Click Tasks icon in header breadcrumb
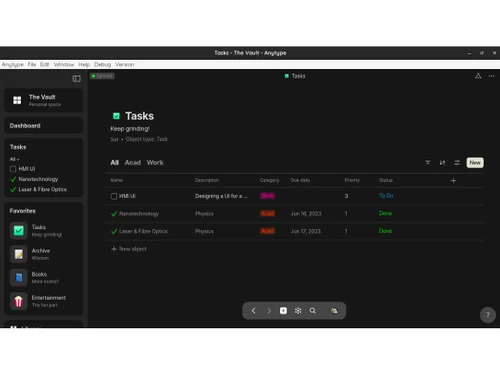This screenshot has width=500, height=375. tap(287, 76)
